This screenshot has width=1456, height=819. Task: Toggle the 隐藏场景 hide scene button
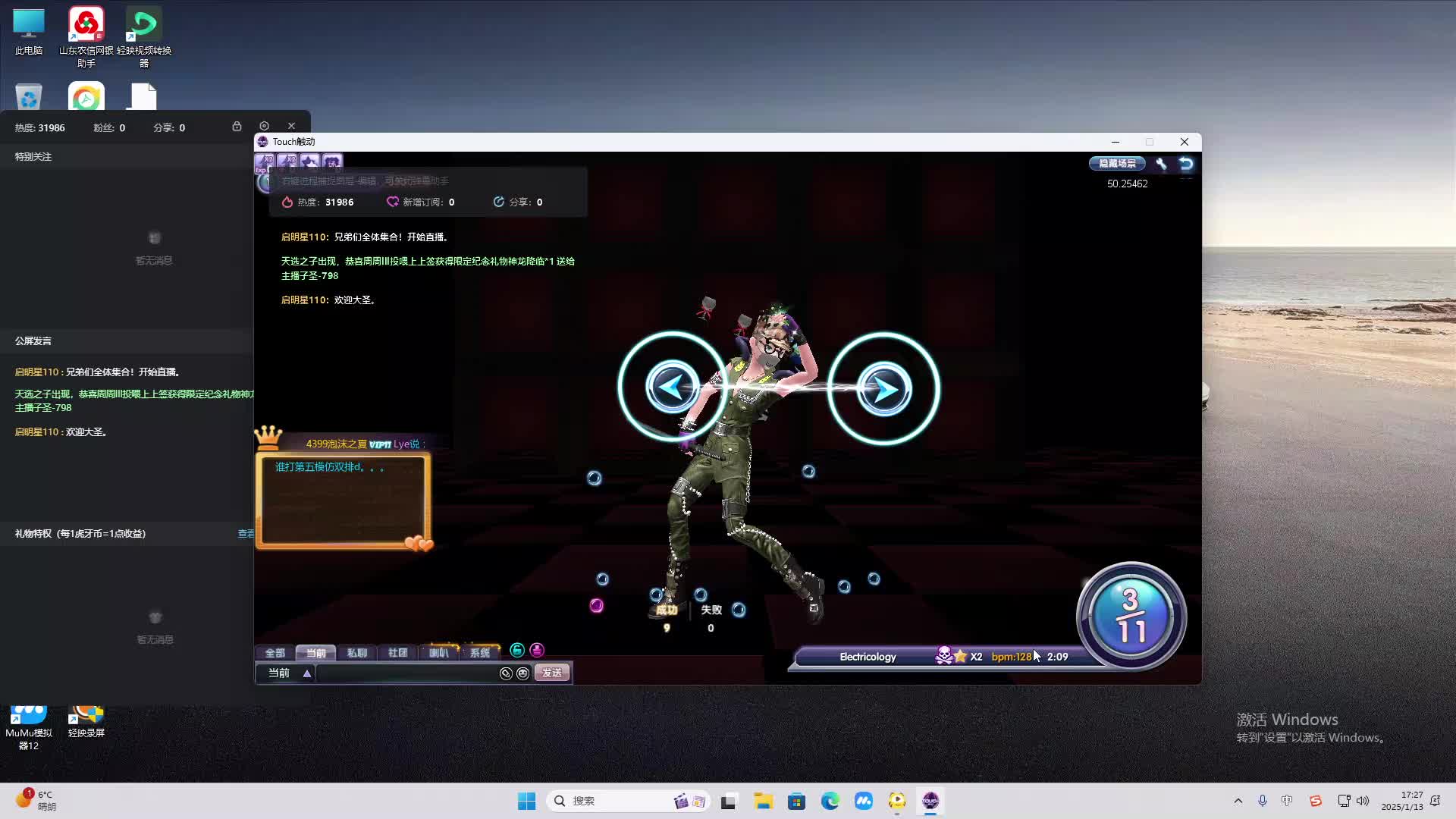[x=1117, y=163]
